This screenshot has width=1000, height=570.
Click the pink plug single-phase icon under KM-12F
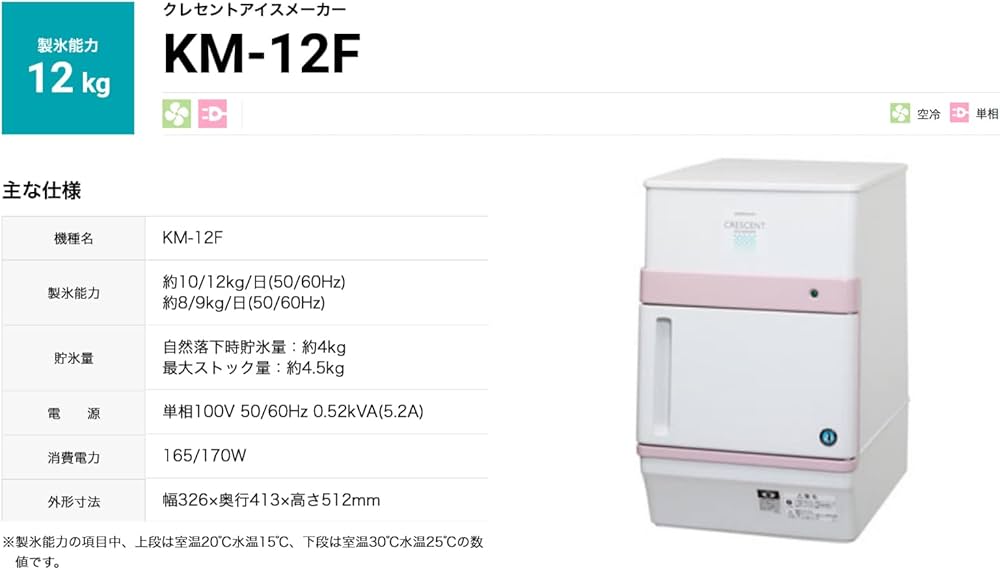click(x=212, y=114)
